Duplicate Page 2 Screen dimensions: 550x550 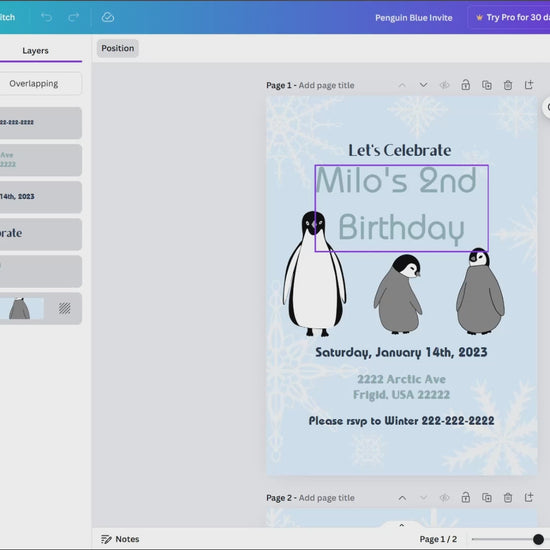coord(487,497)
